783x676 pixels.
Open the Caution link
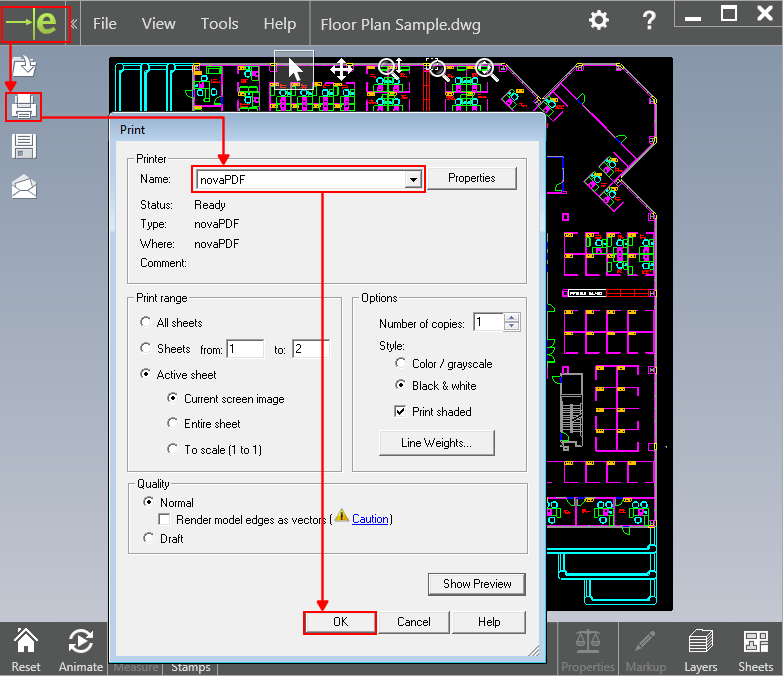pos(370,519)
